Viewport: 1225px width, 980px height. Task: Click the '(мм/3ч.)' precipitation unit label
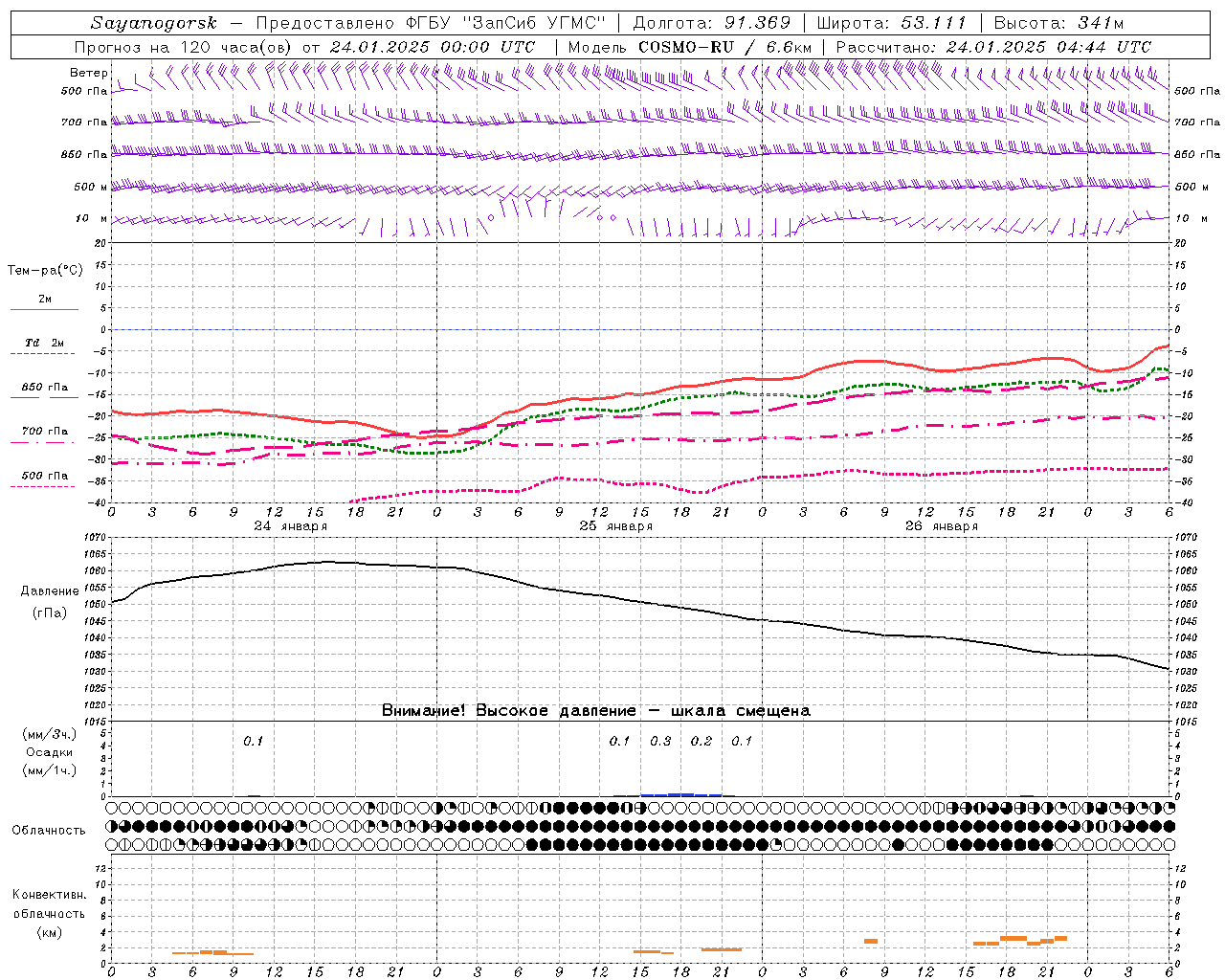coord(49,734)
